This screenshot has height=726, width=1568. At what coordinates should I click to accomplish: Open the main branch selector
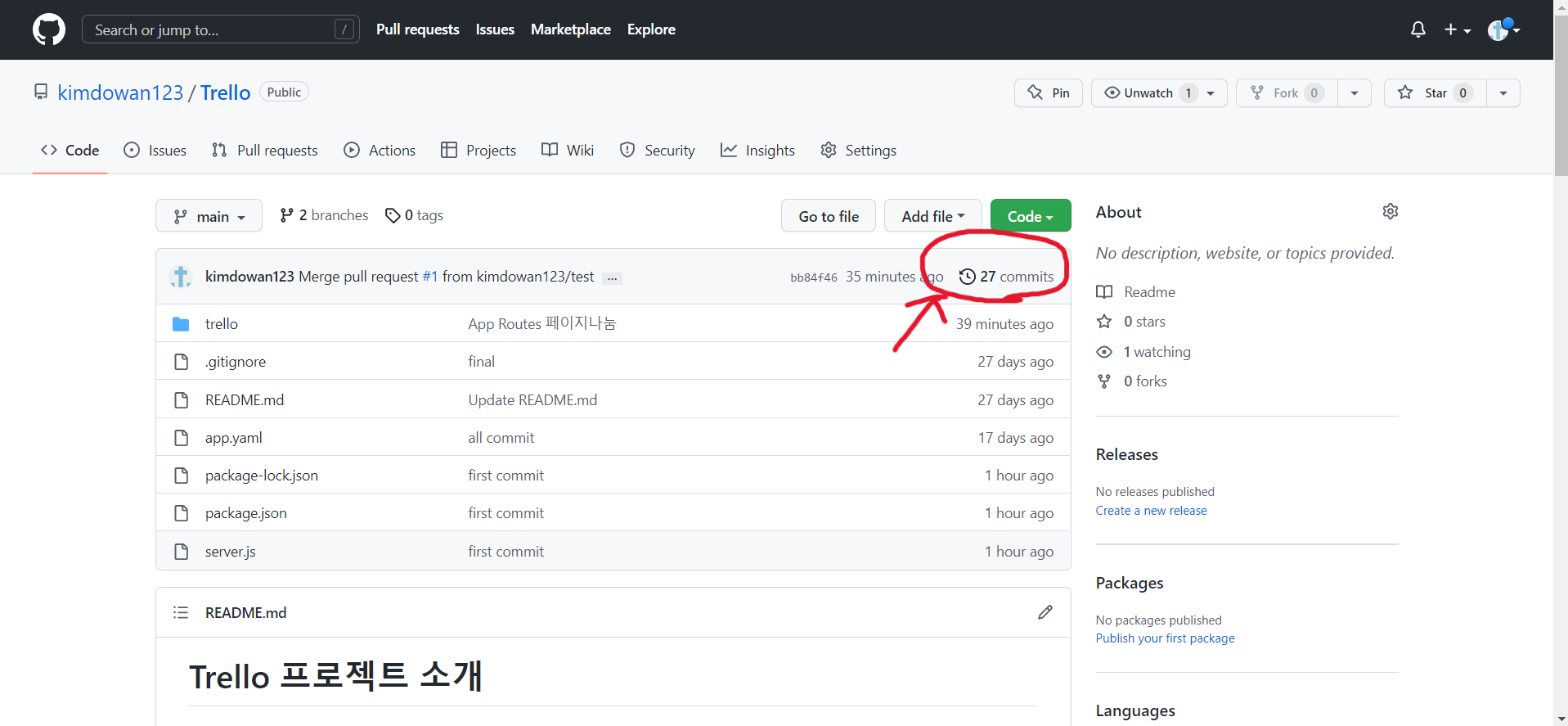pyautogui.click(x=209, y=216)
